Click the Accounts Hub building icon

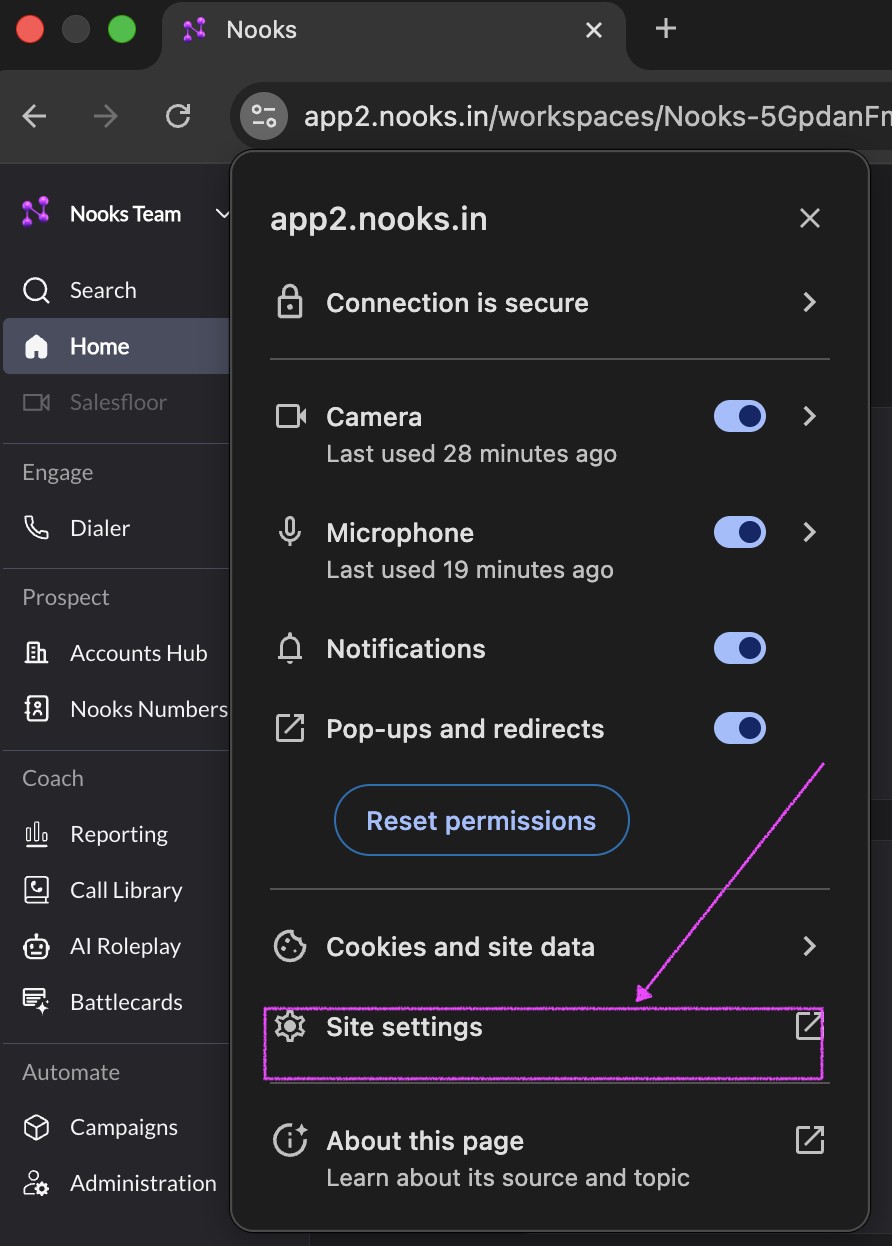click(36, 653)
